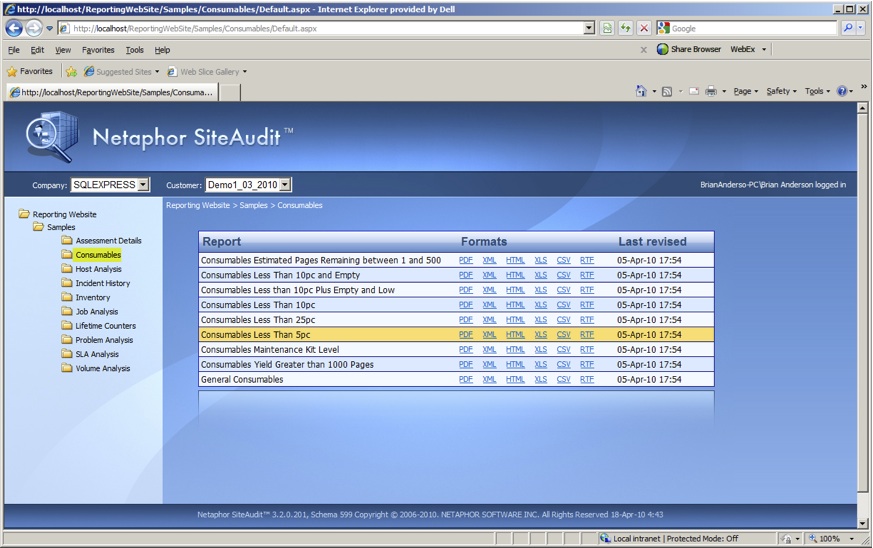
Task: Select Problem Analysis in the tree
Action: 104,340
